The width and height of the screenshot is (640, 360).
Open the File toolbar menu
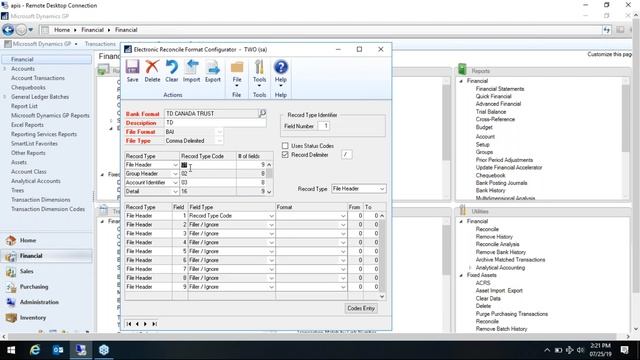(x=237, y=73)
